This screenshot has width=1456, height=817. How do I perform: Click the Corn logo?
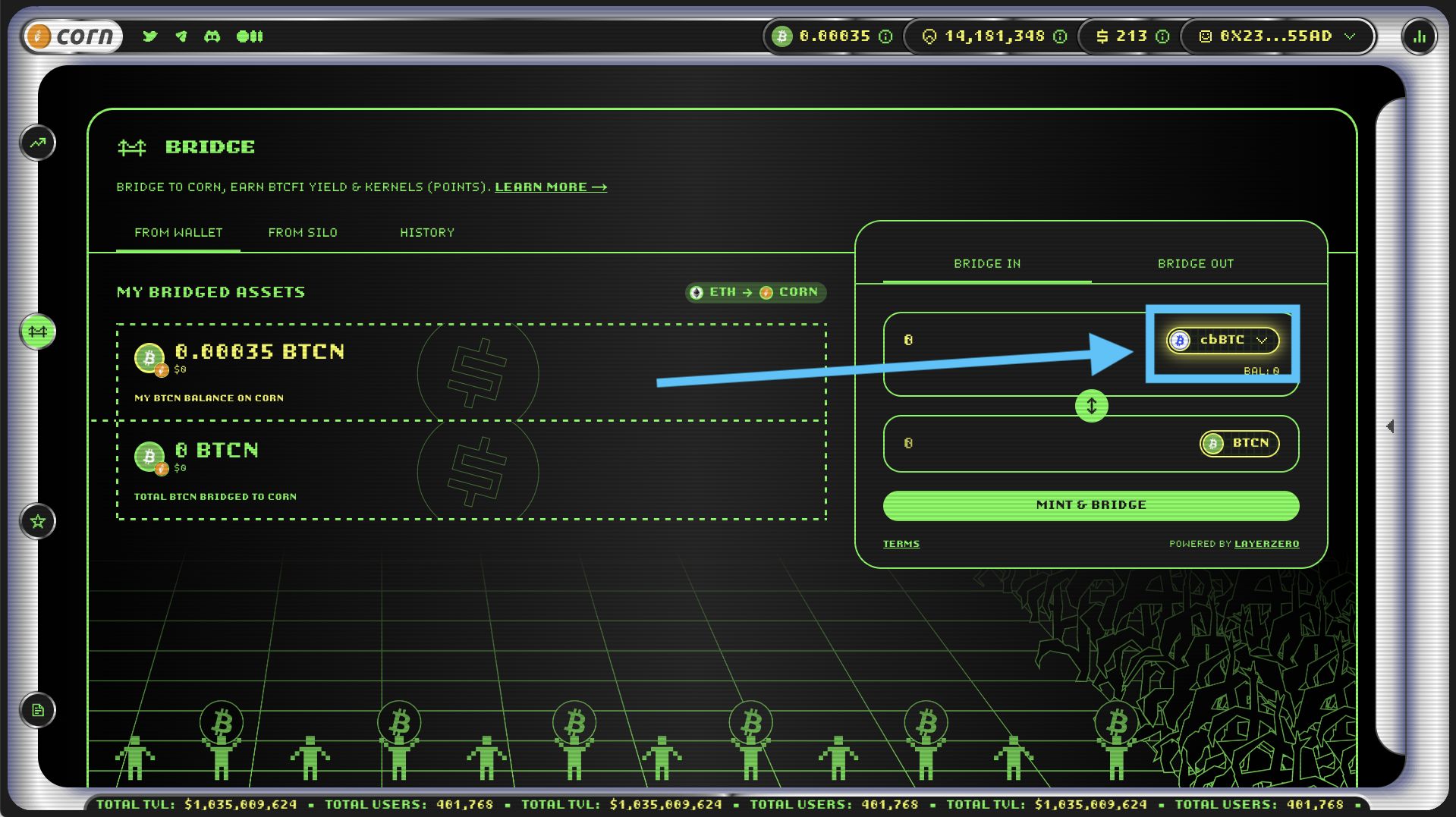(x=72, y=36)
